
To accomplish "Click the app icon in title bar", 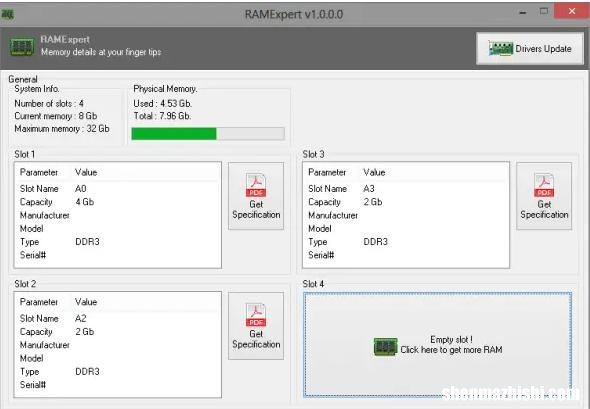I will (8, 14).
